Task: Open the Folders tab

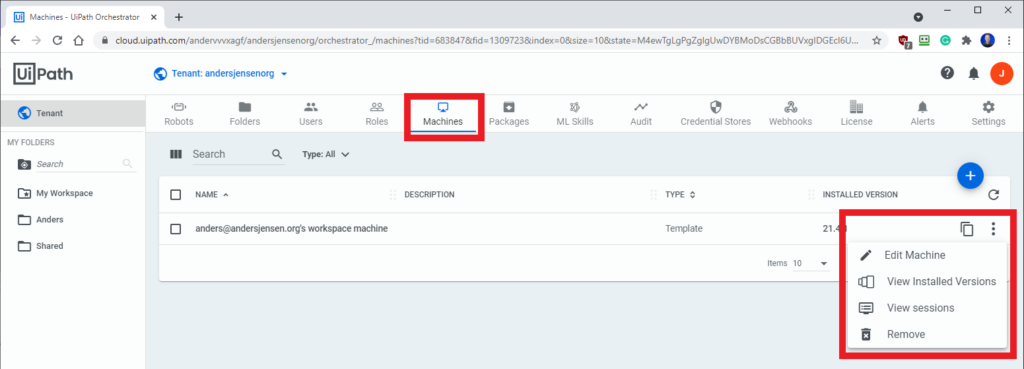Action: [x=245, y=114]
